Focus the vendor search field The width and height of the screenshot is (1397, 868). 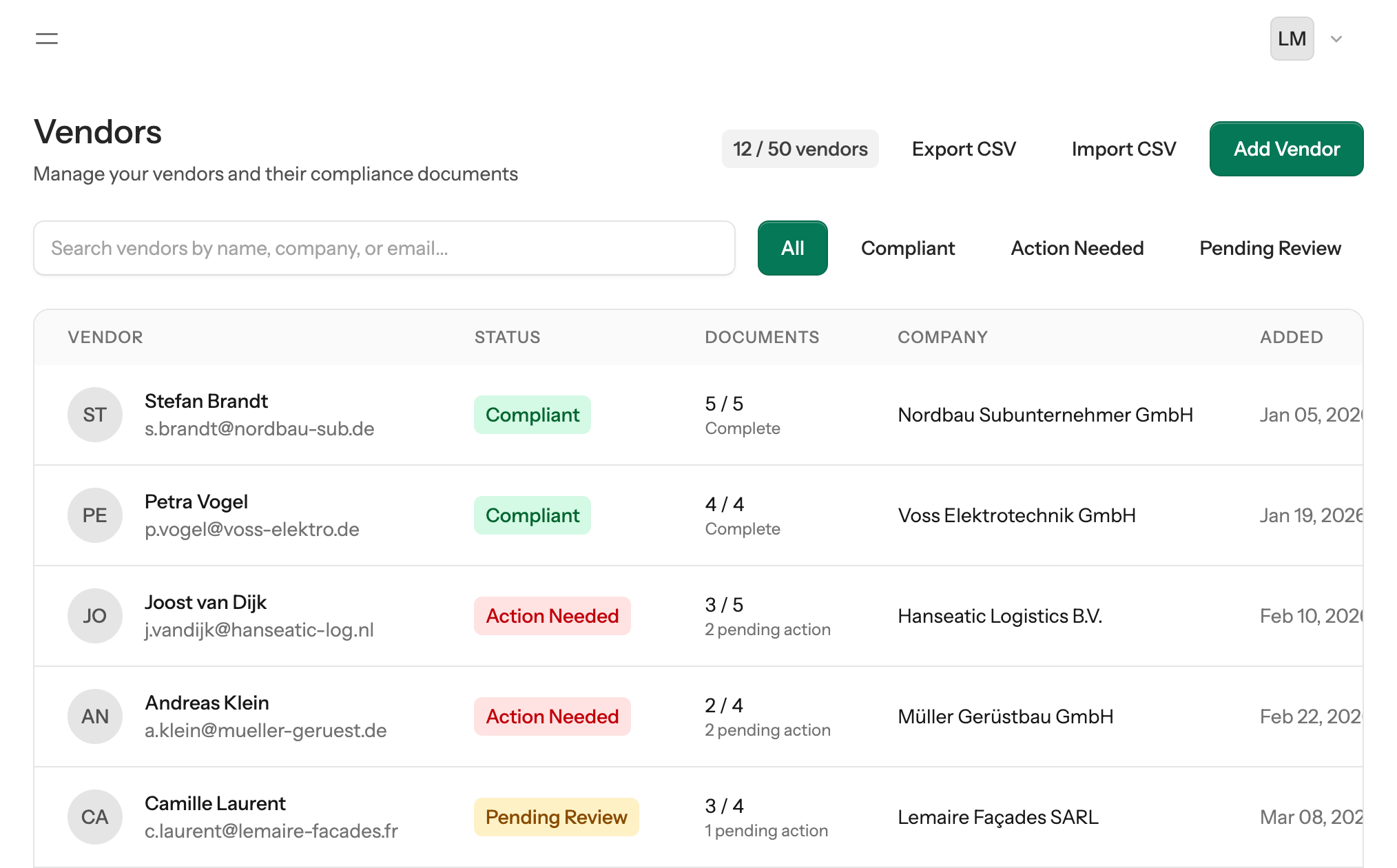pos(384,248)
